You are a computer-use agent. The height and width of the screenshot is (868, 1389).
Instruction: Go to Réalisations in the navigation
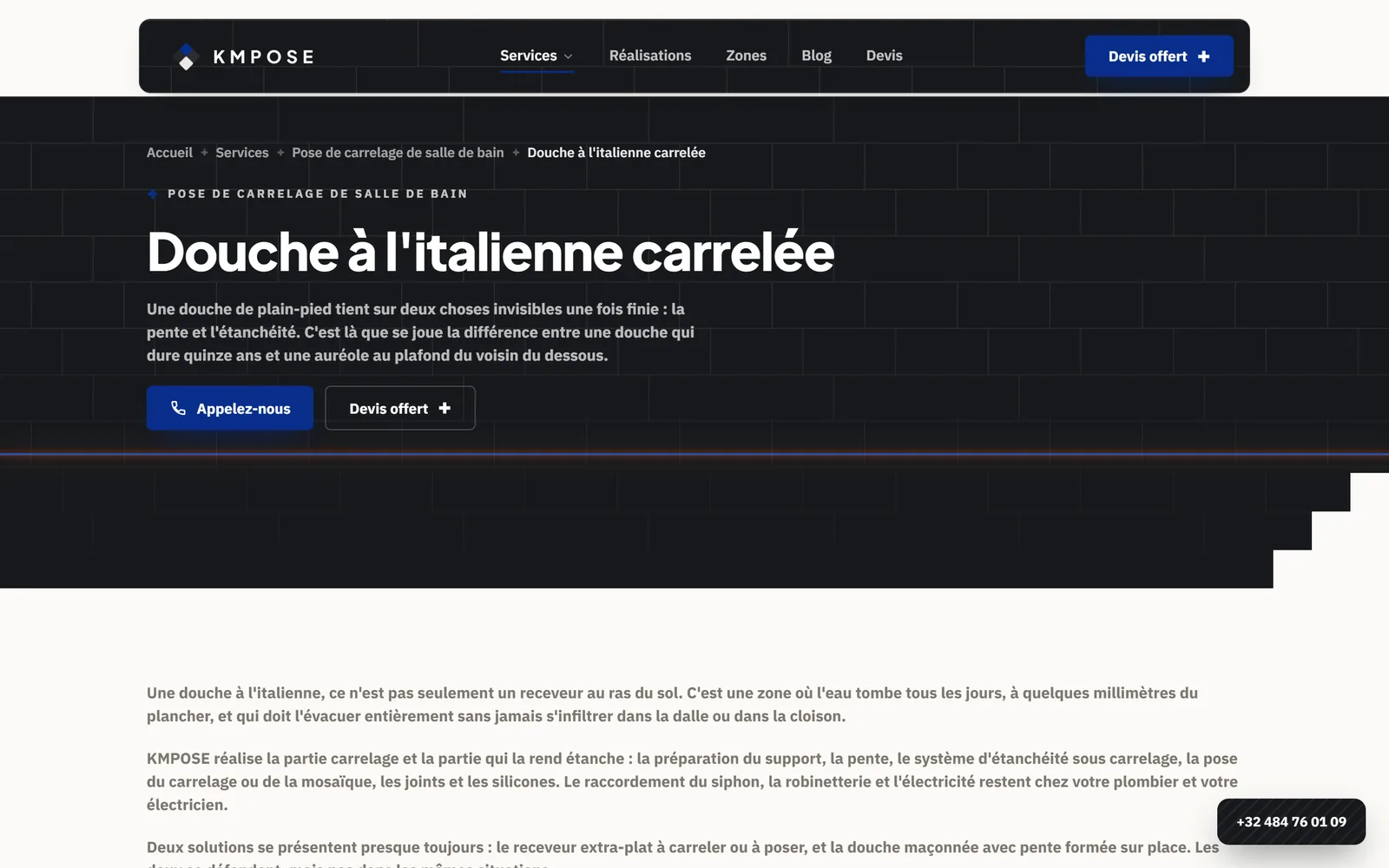(650, 56)
